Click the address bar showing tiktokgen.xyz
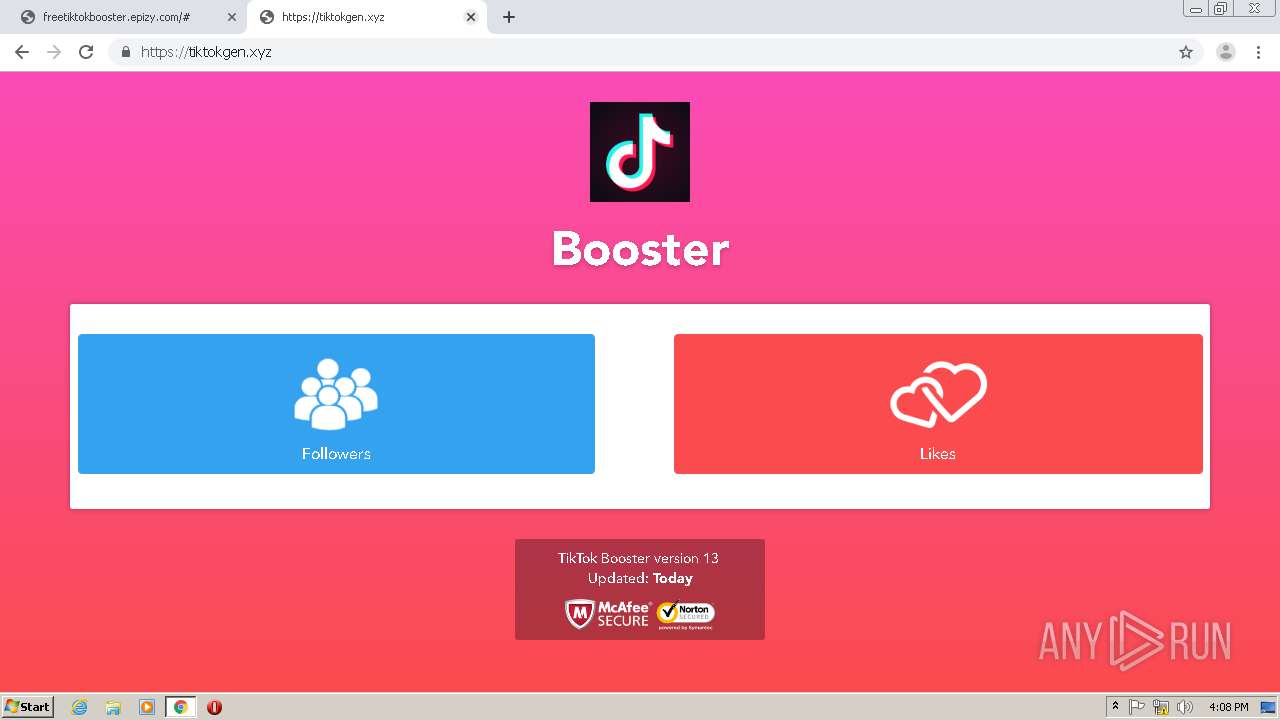This screenshot has height=720, width=1280. point(655,52)
